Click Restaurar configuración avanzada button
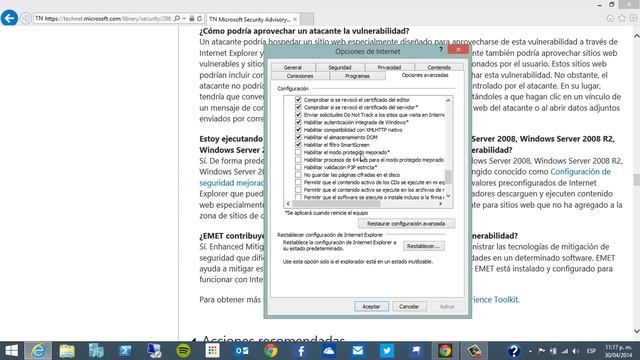Image resolution: width=640 pixels, height=360 pixels. point(406,223)
